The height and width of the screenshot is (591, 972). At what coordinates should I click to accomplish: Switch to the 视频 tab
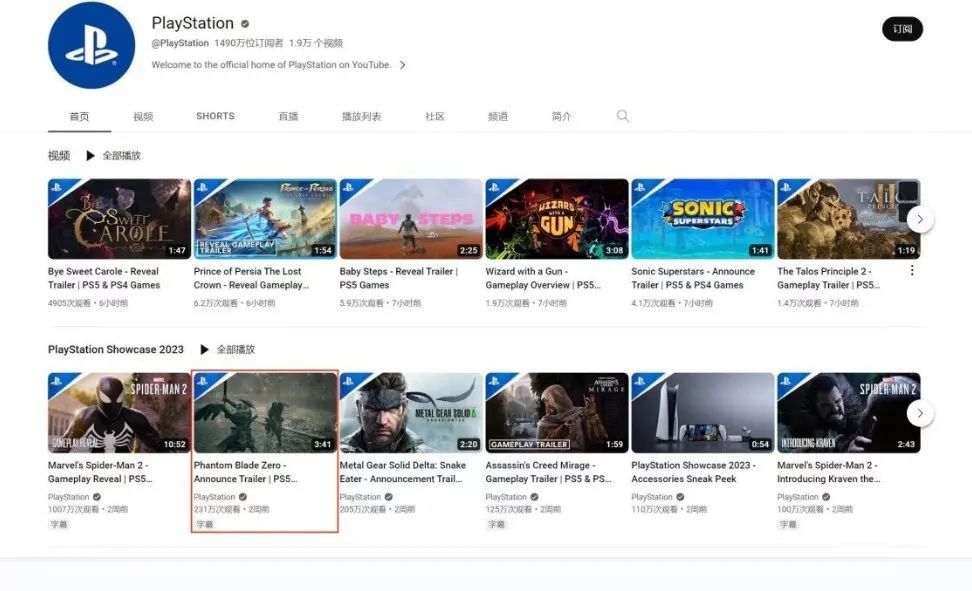click(x=143, y=117)
